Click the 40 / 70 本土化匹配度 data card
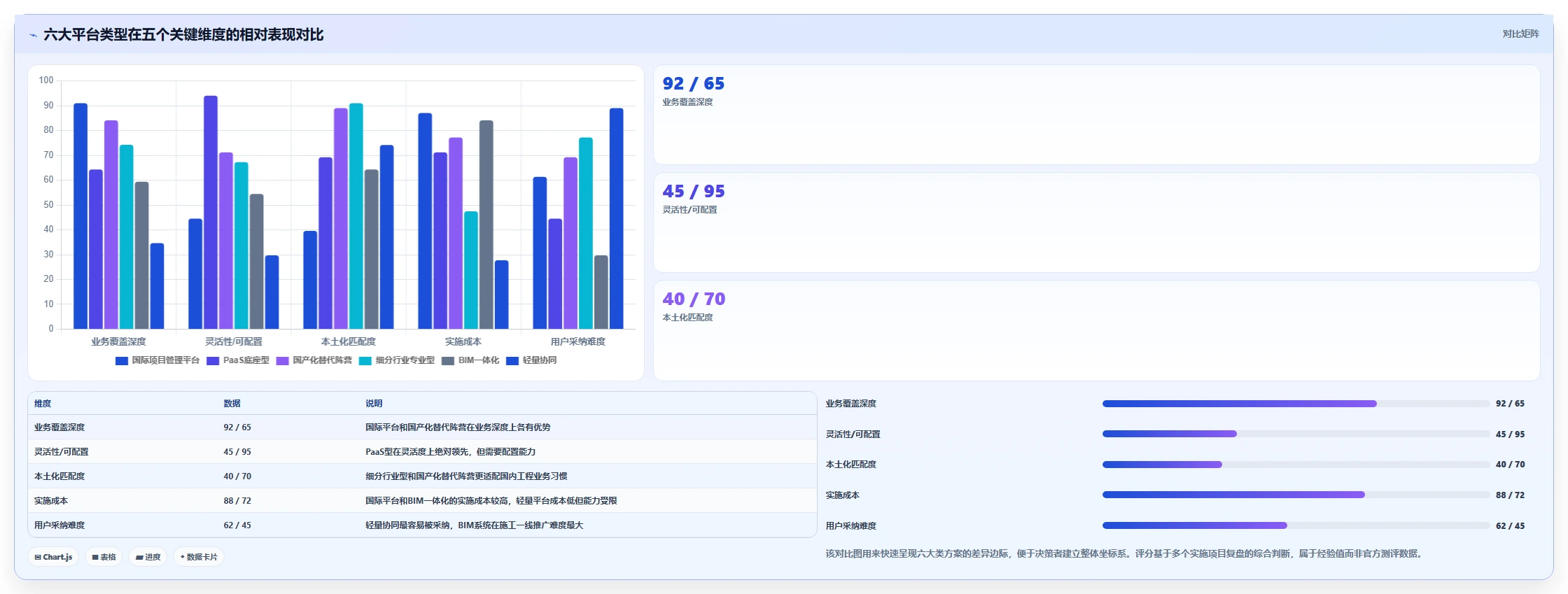Image resolution: width=1568 pixels, height=594 pixels. [x=1096, y=330]
